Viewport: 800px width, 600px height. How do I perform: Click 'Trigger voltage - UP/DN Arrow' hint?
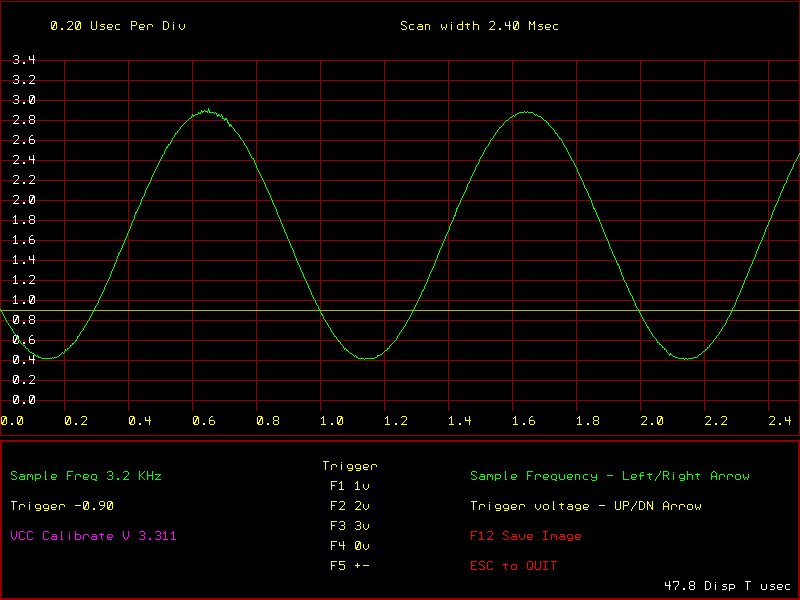[x=586, y=506]
